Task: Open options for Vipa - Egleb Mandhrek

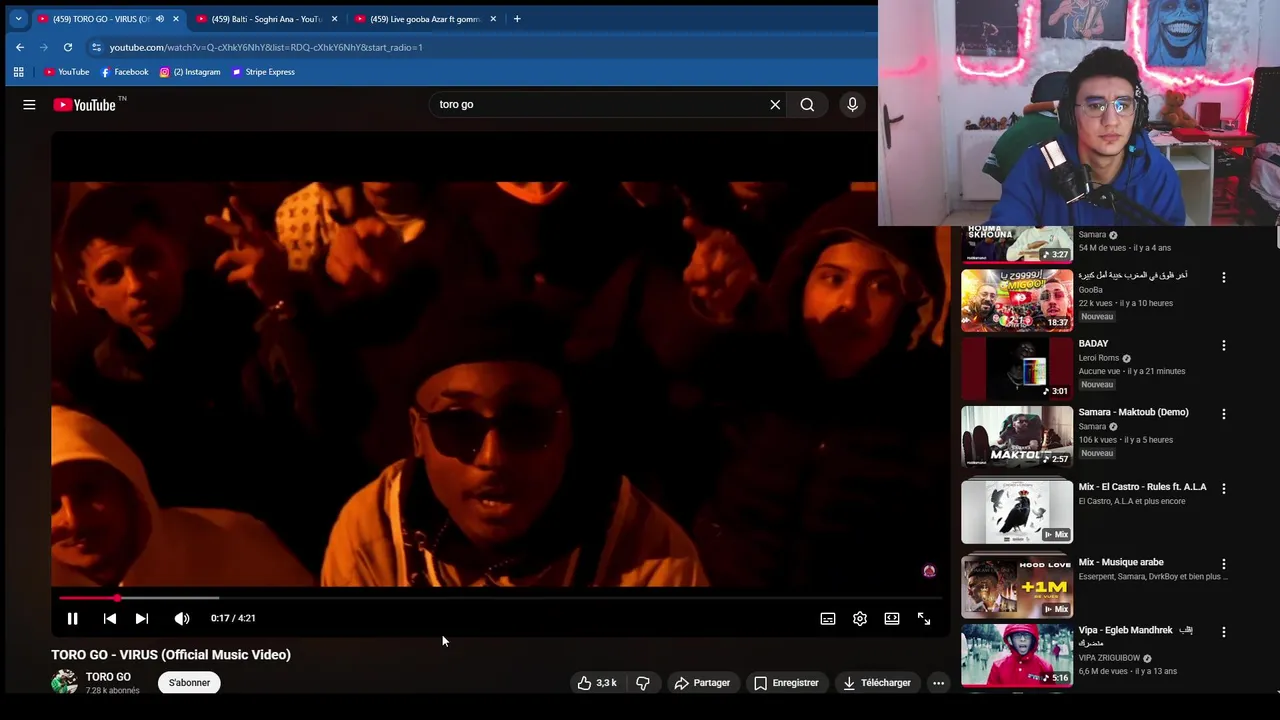Action: 1223,631
